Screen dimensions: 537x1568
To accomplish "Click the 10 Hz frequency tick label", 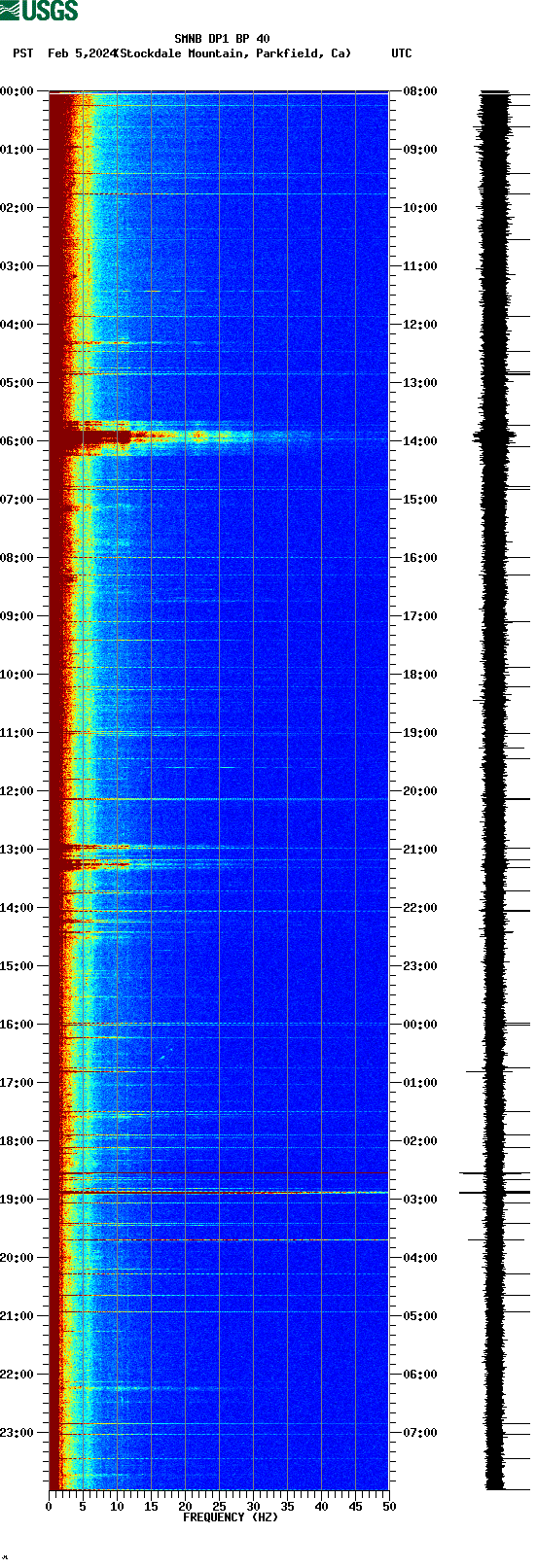I will pyautogui.click(x=117, y=1507).
